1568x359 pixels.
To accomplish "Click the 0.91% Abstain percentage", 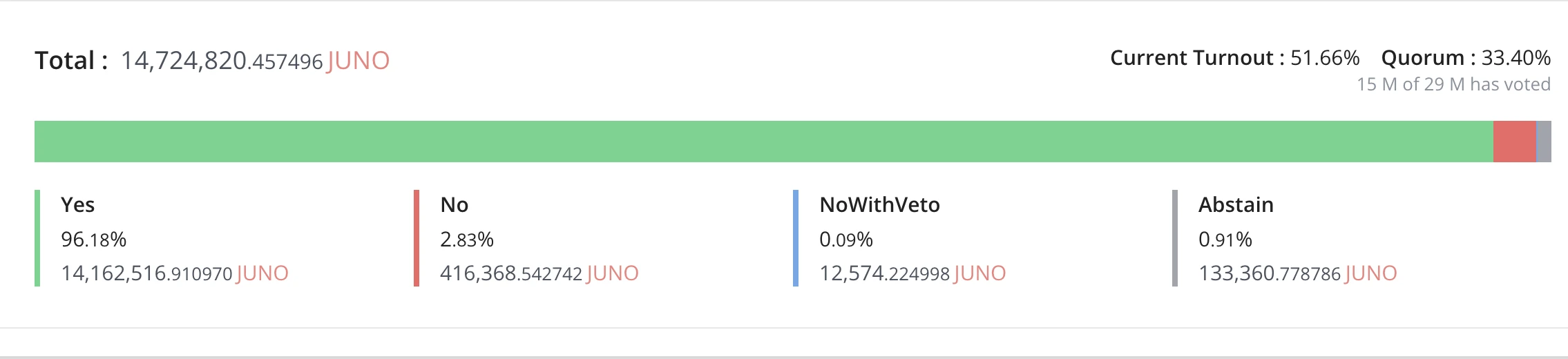I will (1225, 240).
